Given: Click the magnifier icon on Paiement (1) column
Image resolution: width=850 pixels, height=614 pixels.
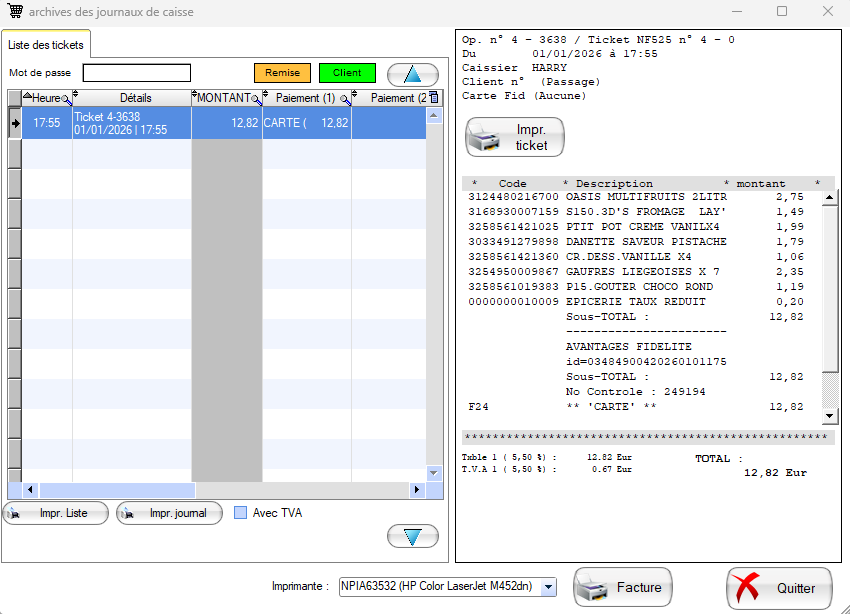Looking at the screenshot, I should (x=344, y=98).
